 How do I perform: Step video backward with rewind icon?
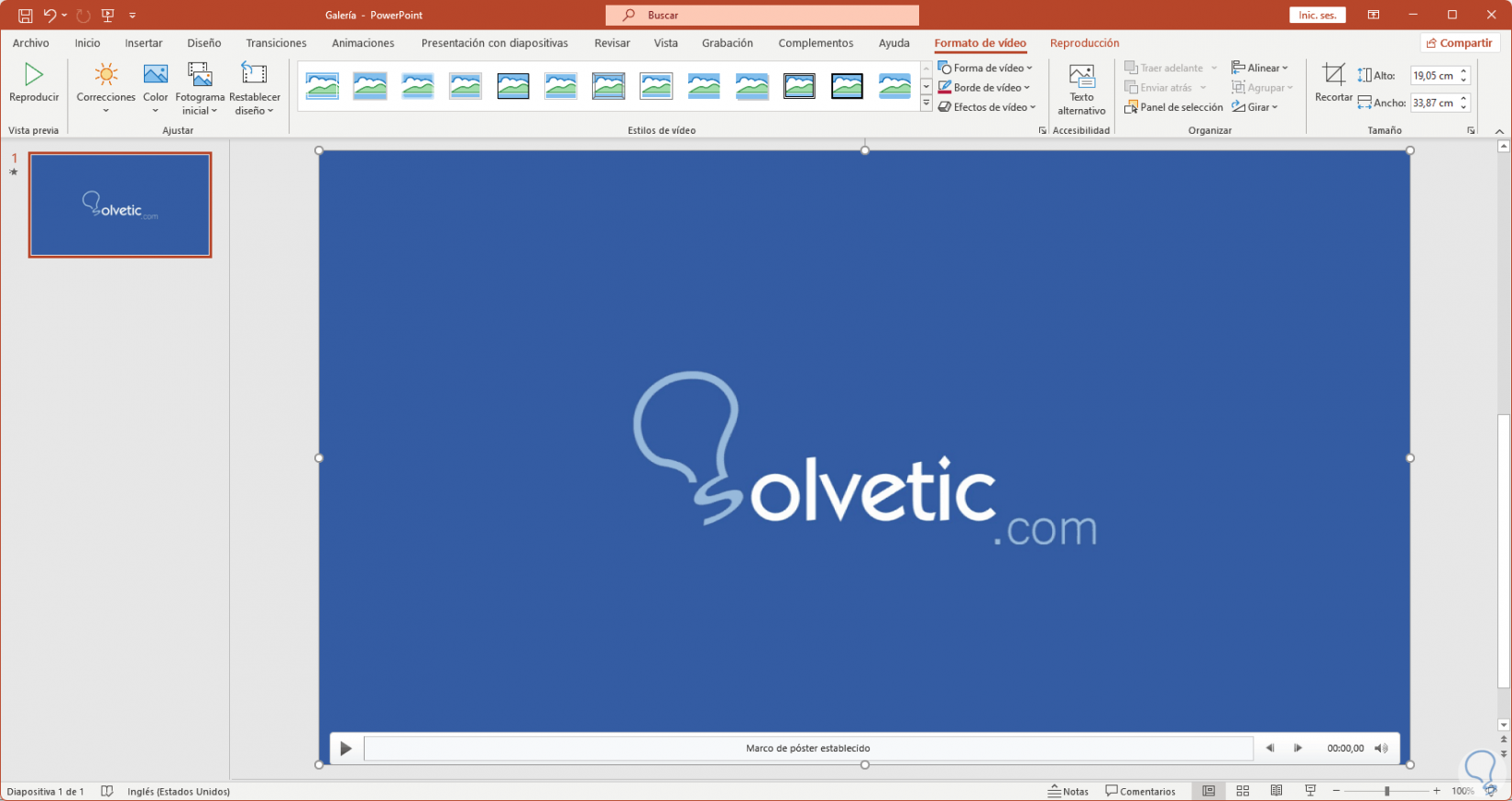click(1270, 748)
